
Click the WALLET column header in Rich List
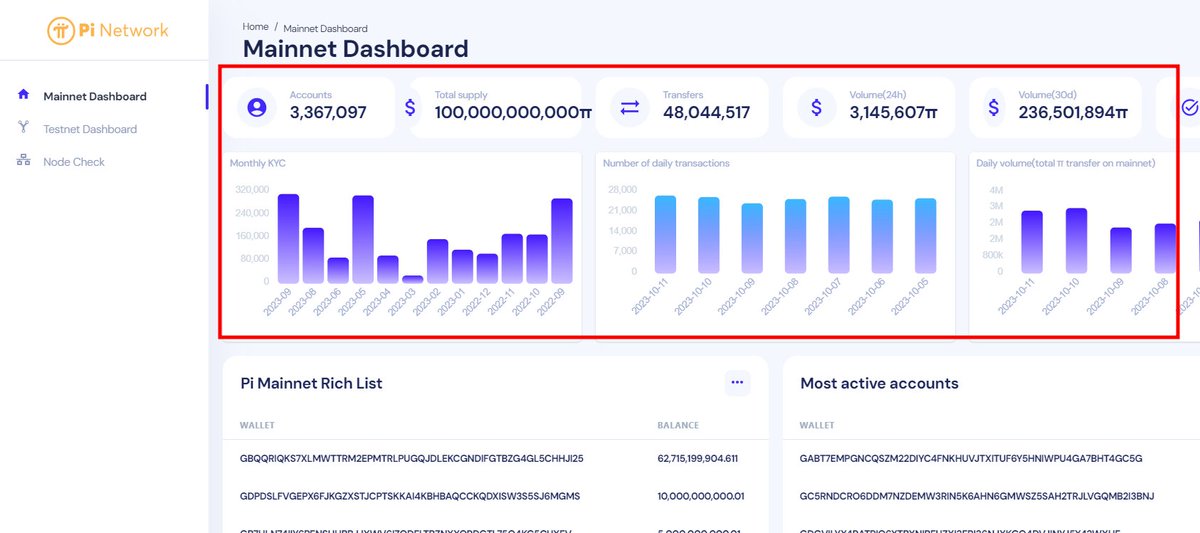(257, 425)
